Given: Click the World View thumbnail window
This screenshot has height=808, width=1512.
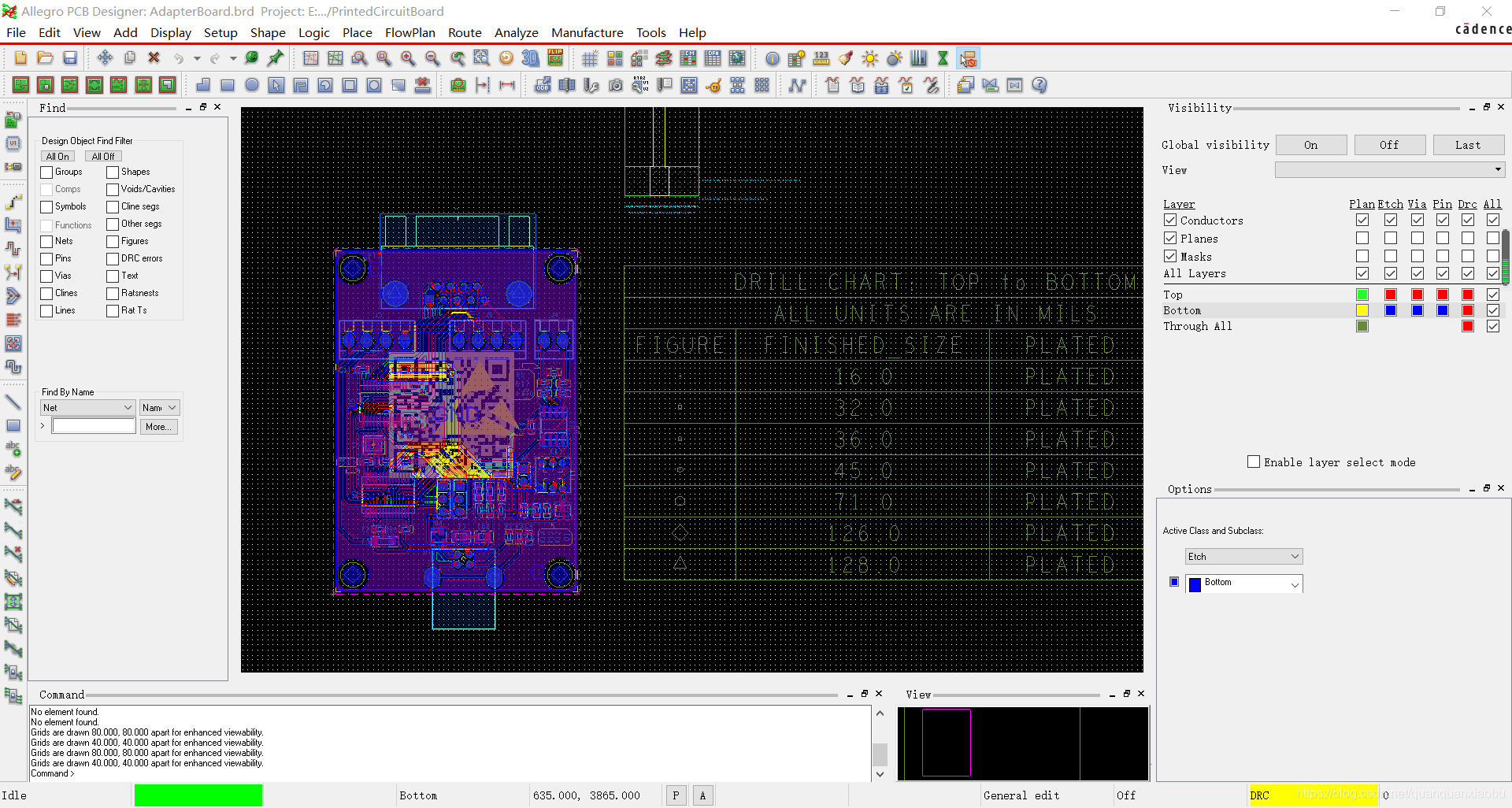Looking at the screenshot, I should [x=1023, y=743].
